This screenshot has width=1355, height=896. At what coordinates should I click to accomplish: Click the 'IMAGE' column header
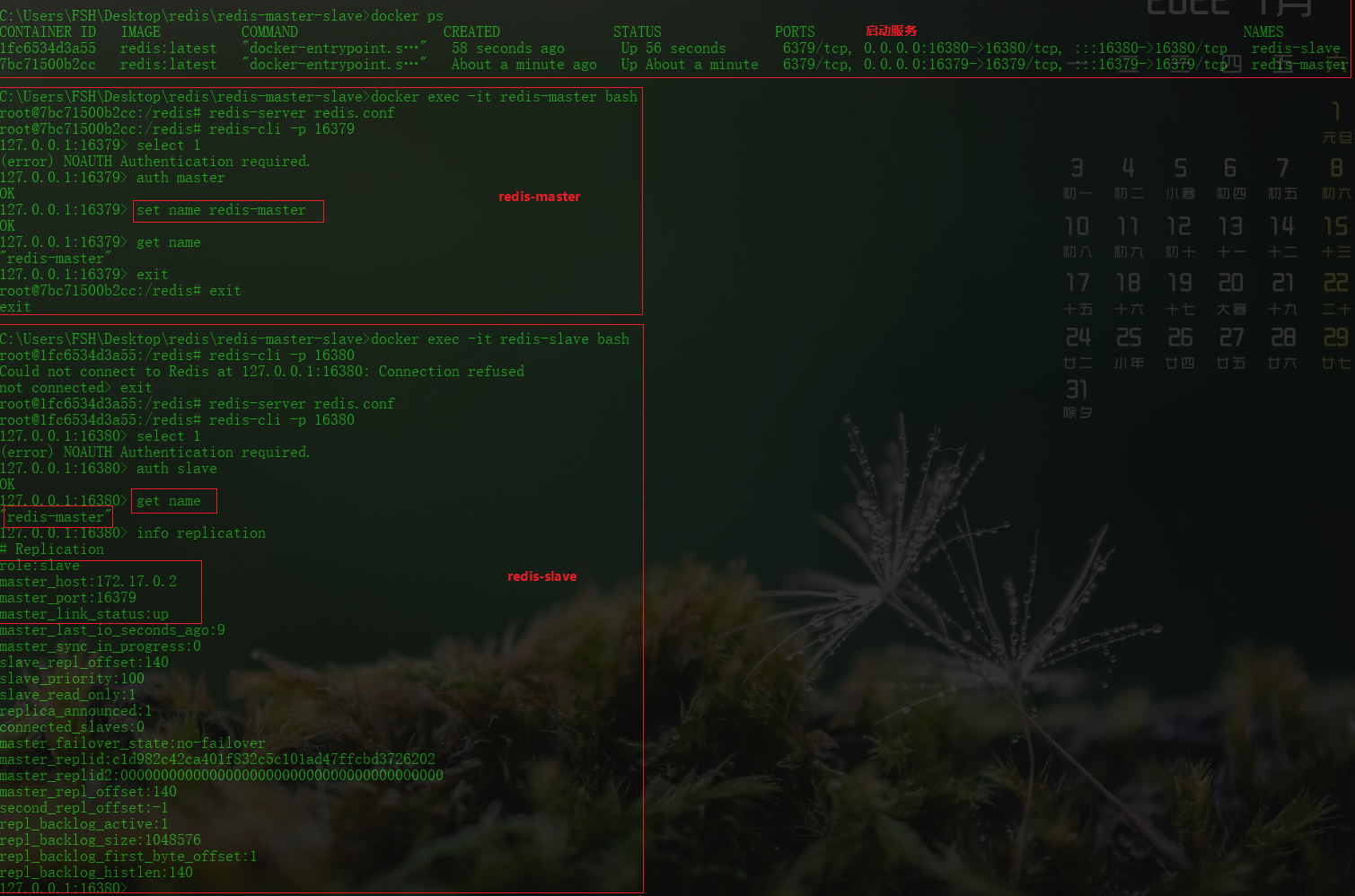pyautogui.click(x=141, y=31)
